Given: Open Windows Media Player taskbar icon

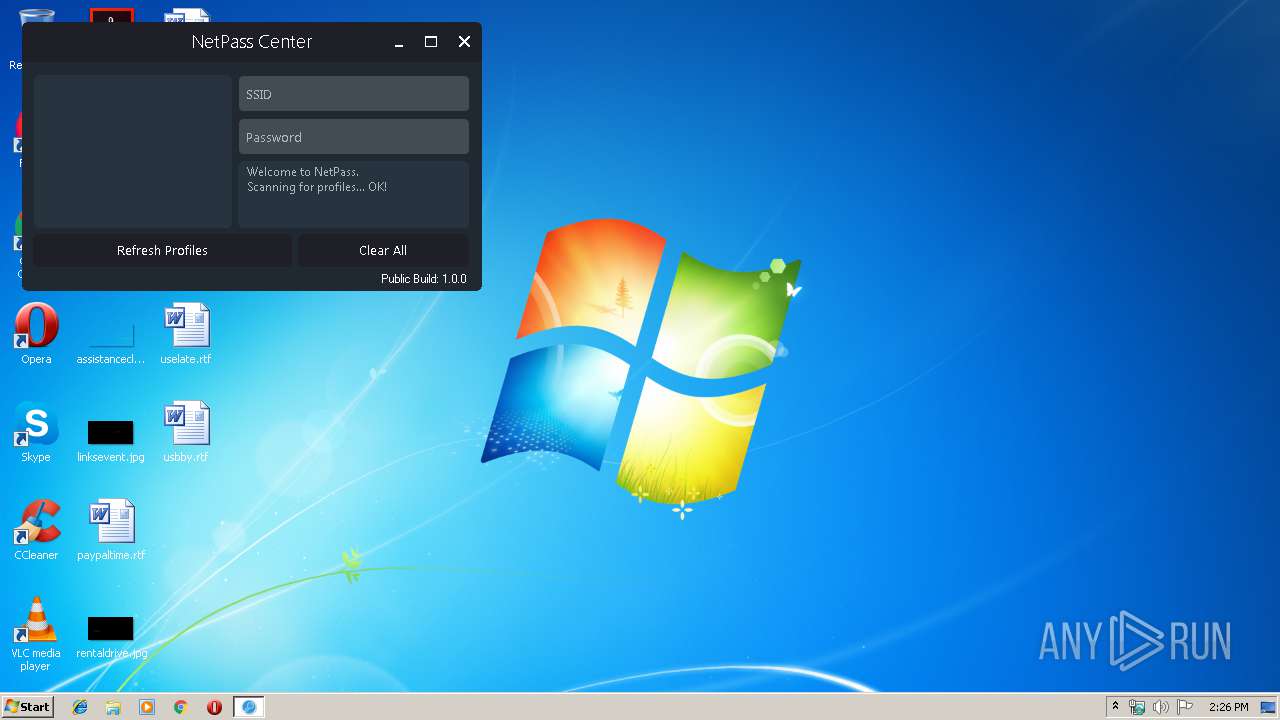Looking at the screenshot, I should (147, 707).
